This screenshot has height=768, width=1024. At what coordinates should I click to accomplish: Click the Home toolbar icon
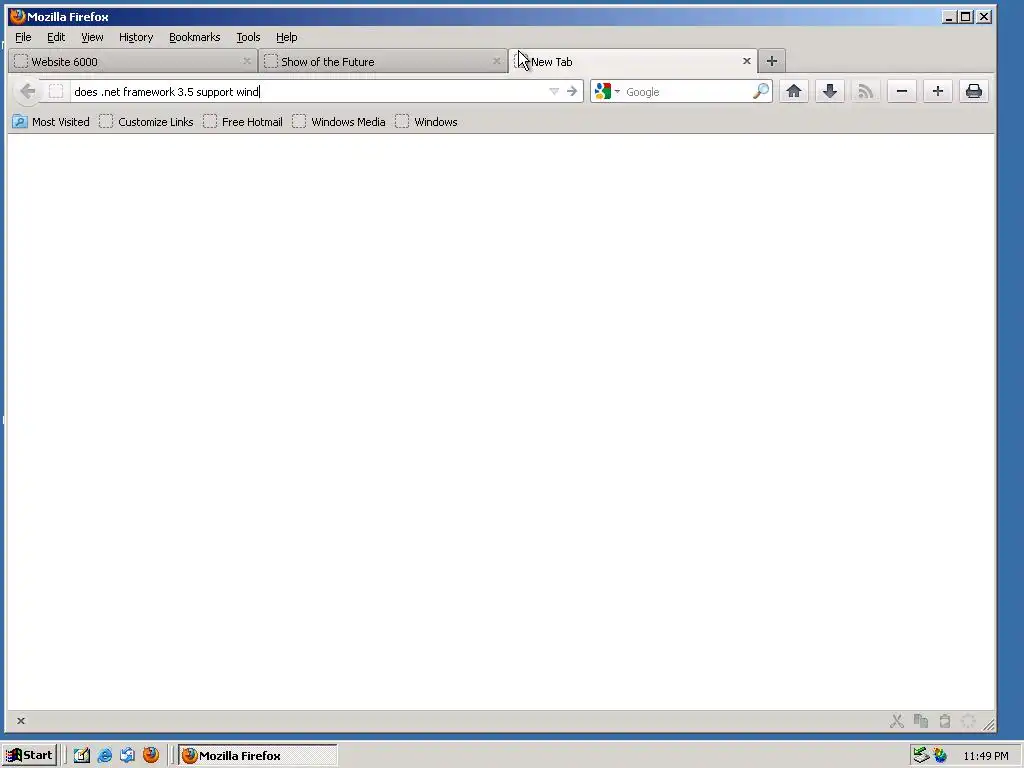point(793,91)
